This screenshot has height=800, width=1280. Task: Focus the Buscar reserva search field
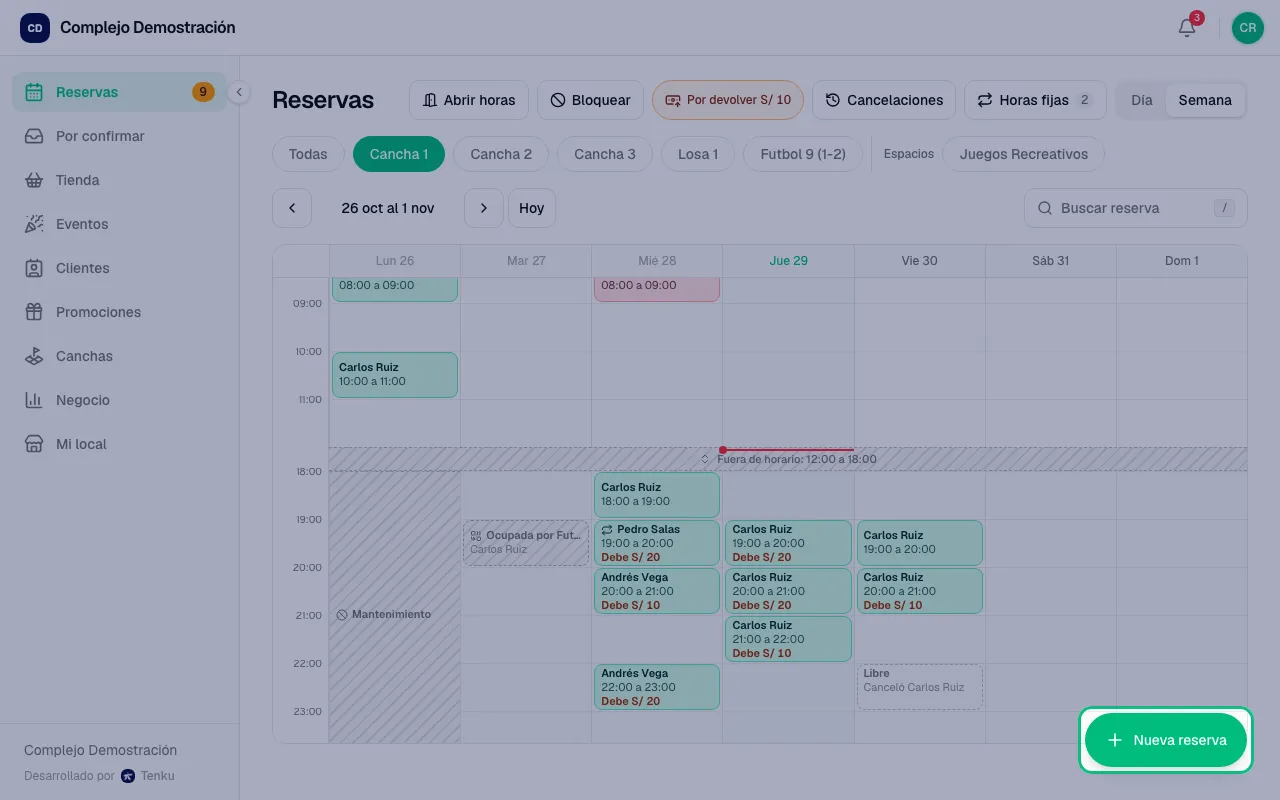[x=1136, y=208]
